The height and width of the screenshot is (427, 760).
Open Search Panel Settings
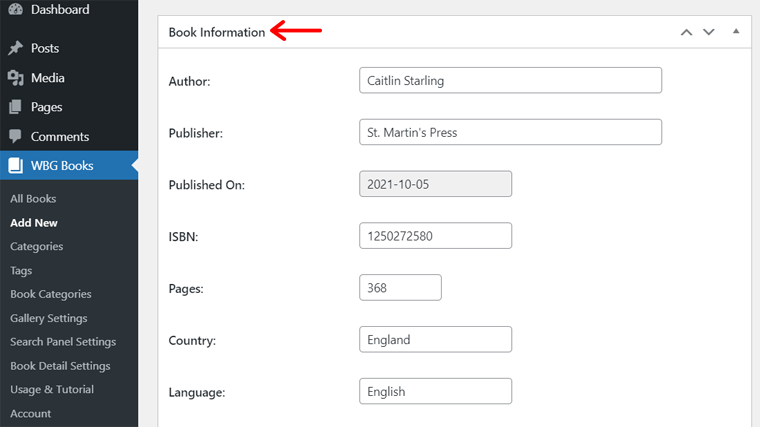pyautogui.click(x=63, y=342)
